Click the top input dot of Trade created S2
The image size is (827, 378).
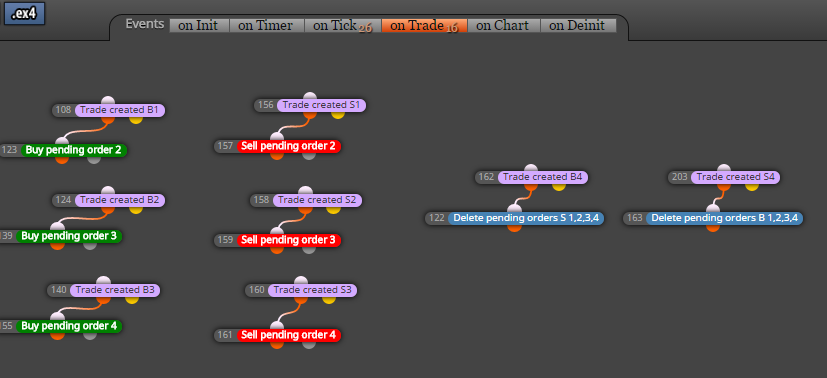point(305,191)
